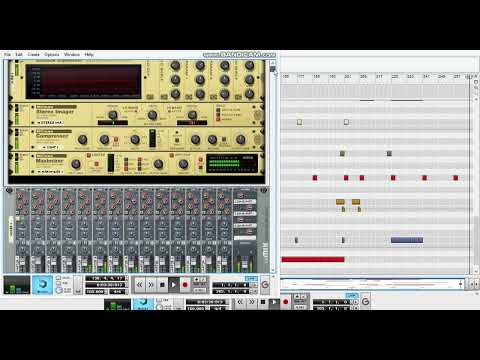Click the Maximizer soft clip amount knob
This screenshot has width=480, height=360.
183,164
